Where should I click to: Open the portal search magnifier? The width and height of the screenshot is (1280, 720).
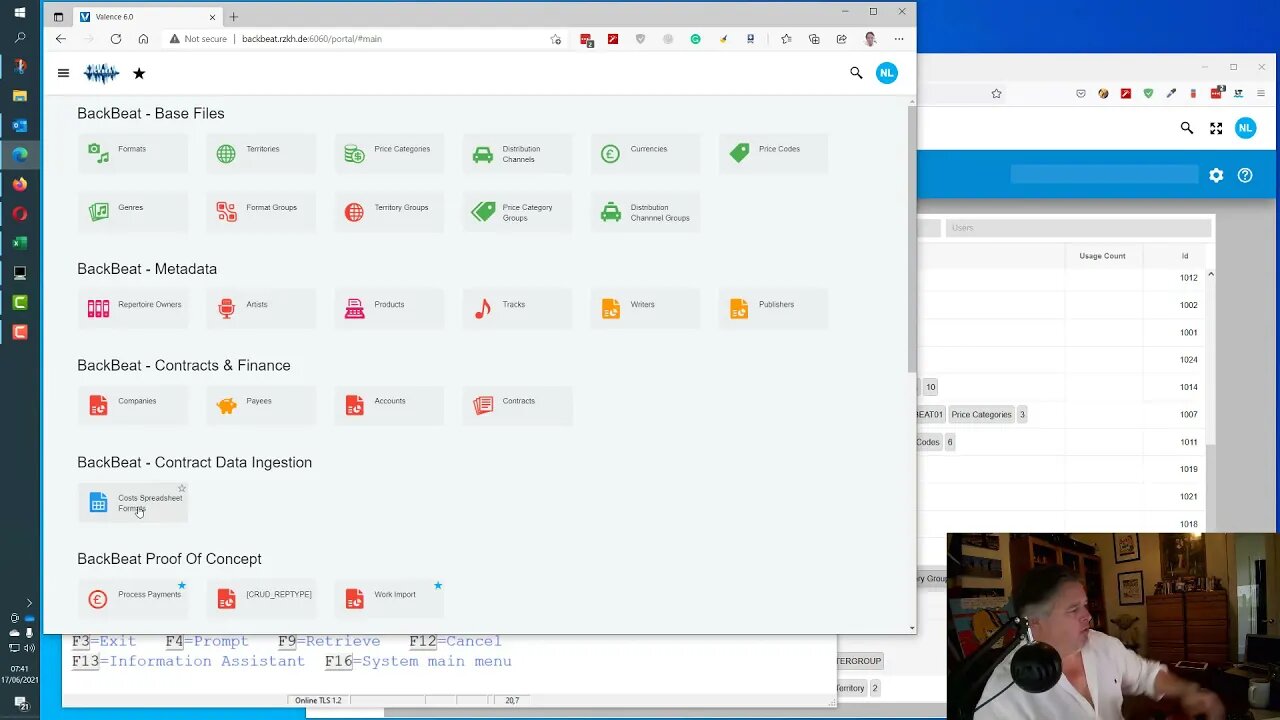[x=856, y=73]
